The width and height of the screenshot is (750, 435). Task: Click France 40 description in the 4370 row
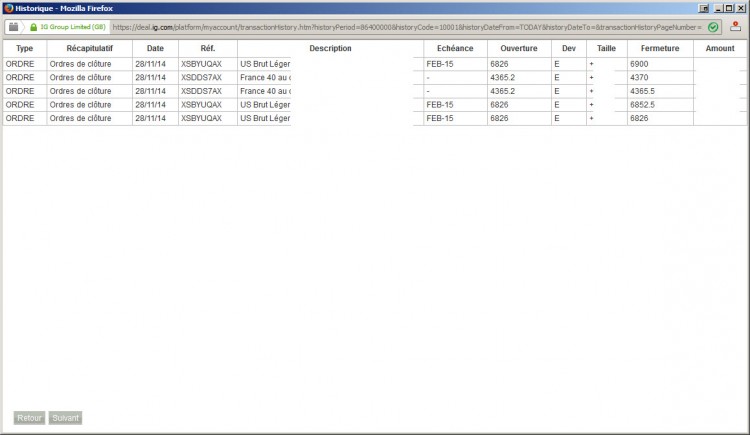pos(265,78)
